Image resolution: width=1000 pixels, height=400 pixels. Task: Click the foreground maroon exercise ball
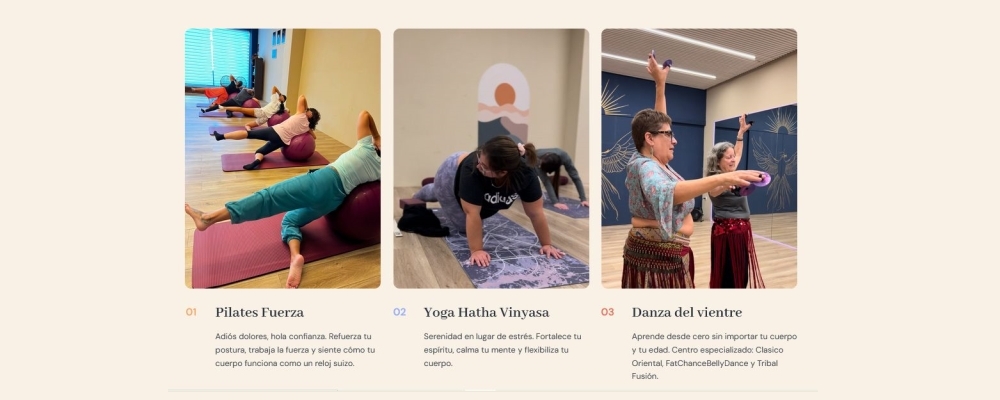[355, 212]
